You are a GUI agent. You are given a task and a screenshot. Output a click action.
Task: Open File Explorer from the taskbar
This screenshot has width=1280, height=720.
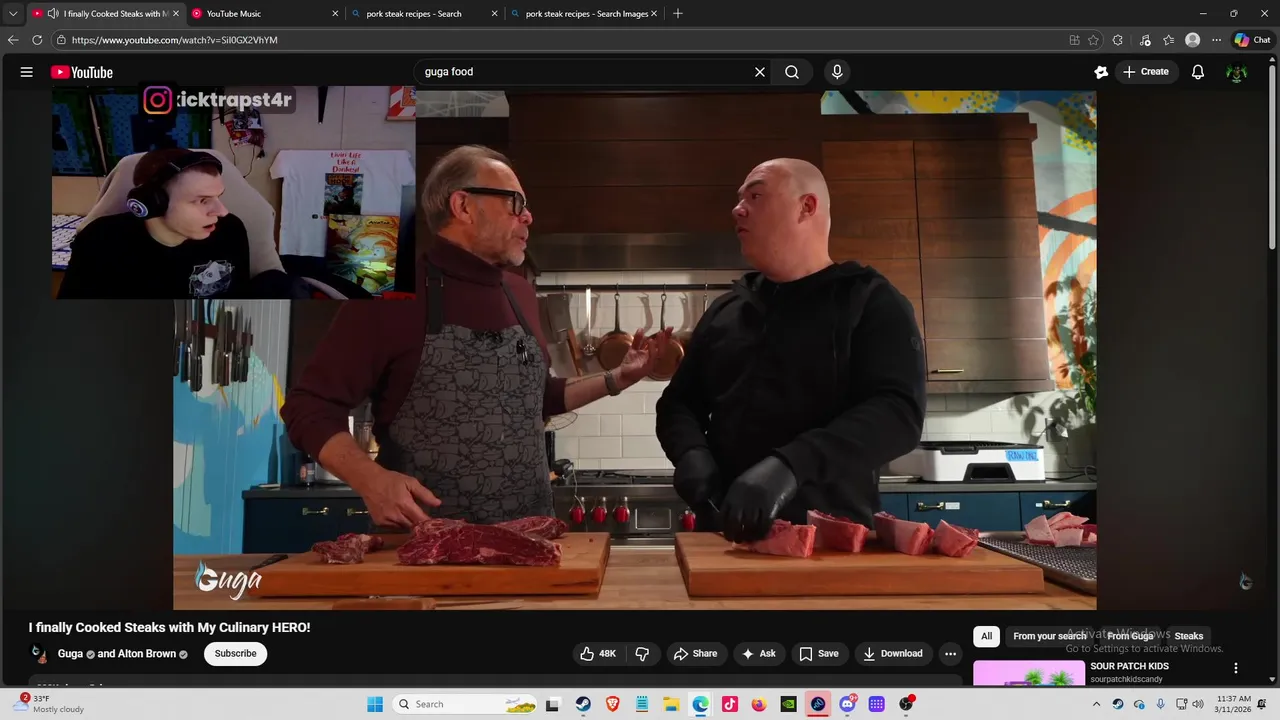click(671, 704)
